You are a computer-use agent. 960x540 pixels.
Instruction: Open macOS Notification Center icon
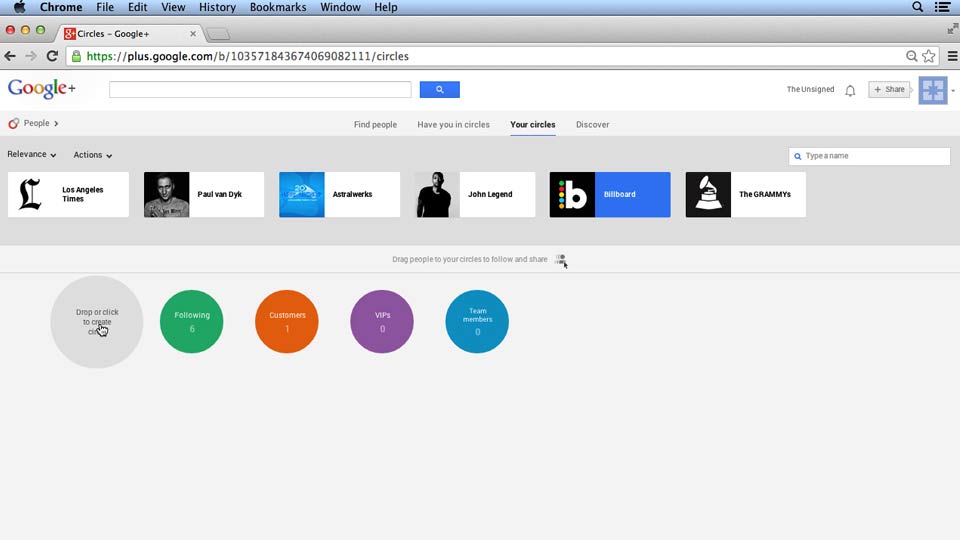point(943,7)
